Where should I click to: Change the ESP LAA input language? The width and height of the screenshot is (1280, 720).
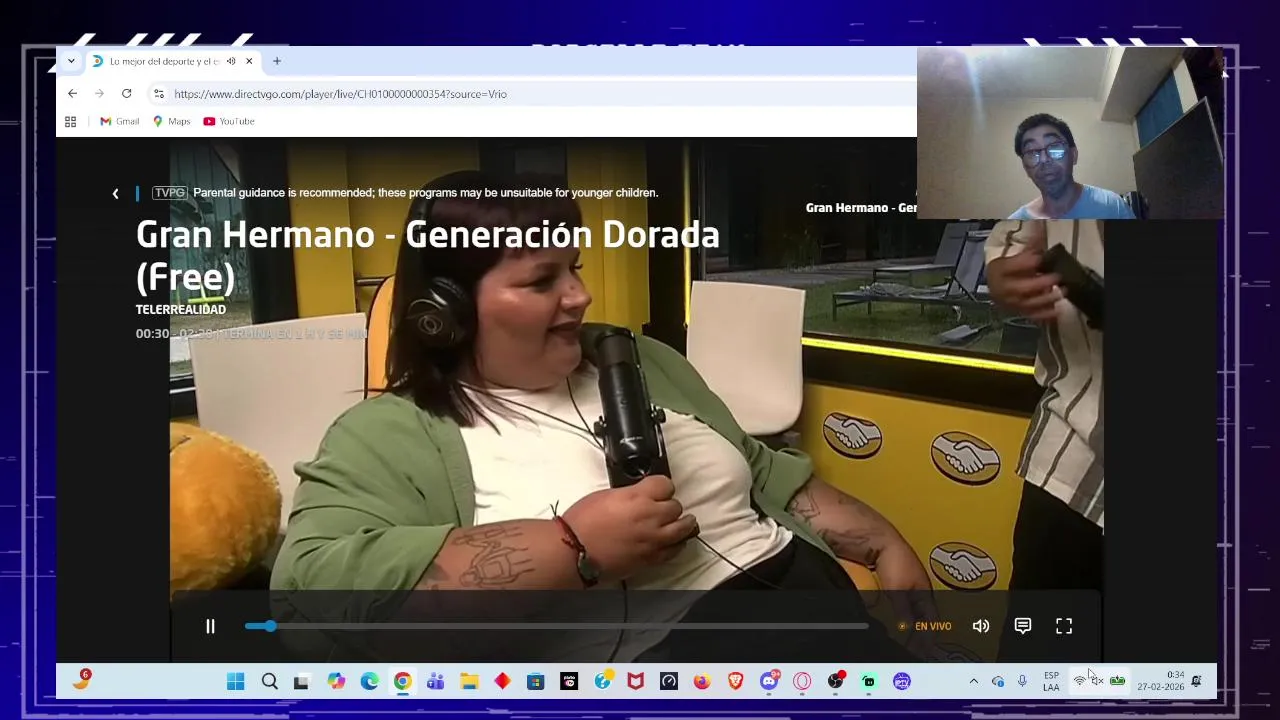(1051, 681)
